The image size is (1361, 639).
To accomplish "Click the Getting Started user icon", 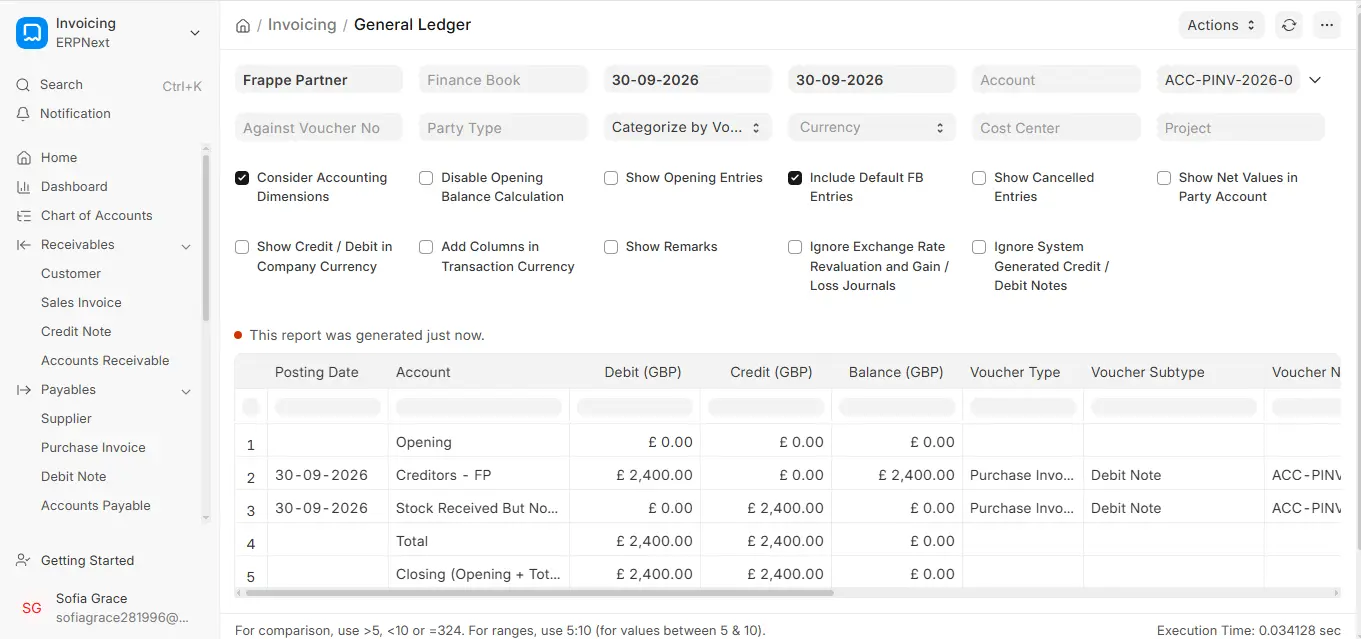I will [24, 561].
